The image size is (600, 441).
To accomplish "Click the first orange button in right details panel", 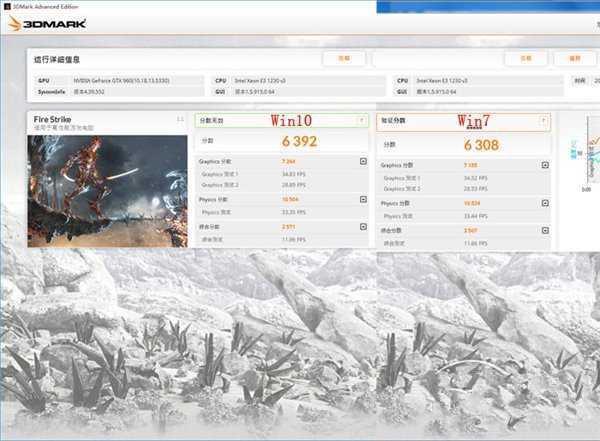I will click(526, 59).
